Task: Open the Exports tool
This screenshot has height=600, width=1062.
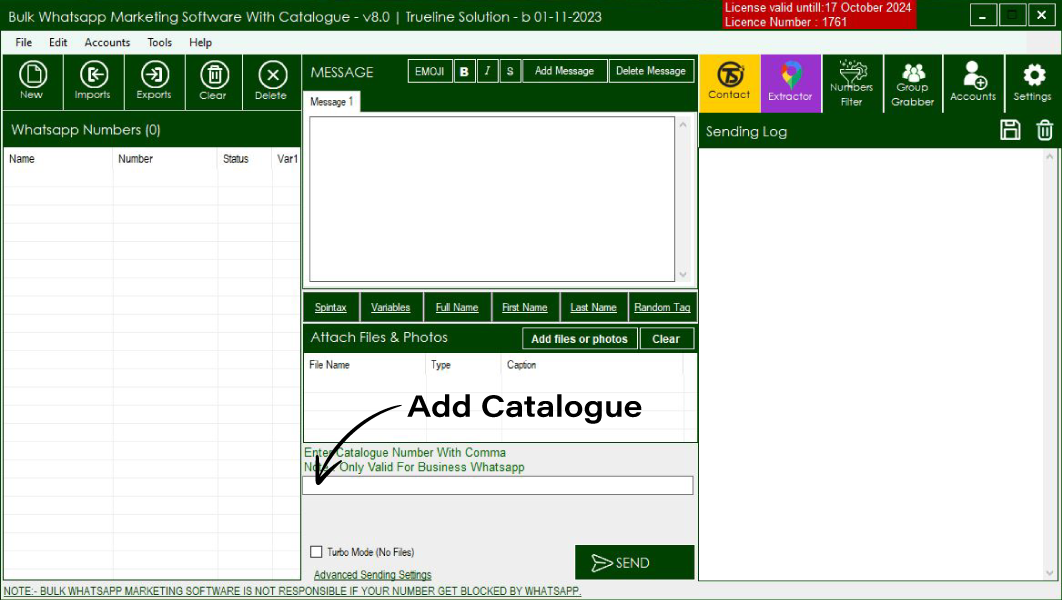Action: [x=154, y=81]
